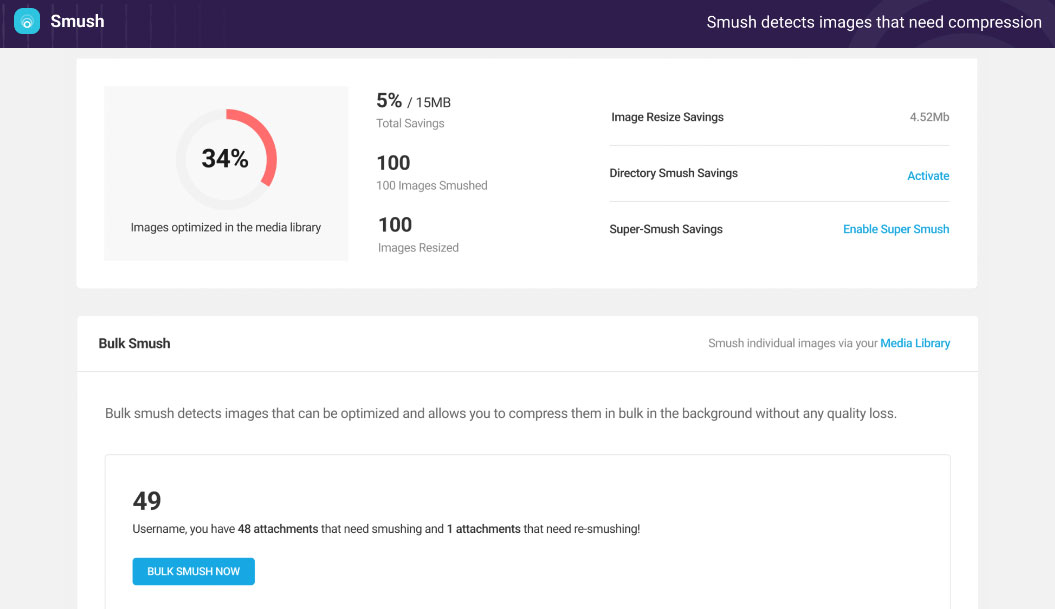Click 'Smush individual images via your' text
The height and width of the screenshot is (609, 1055).
793,343
